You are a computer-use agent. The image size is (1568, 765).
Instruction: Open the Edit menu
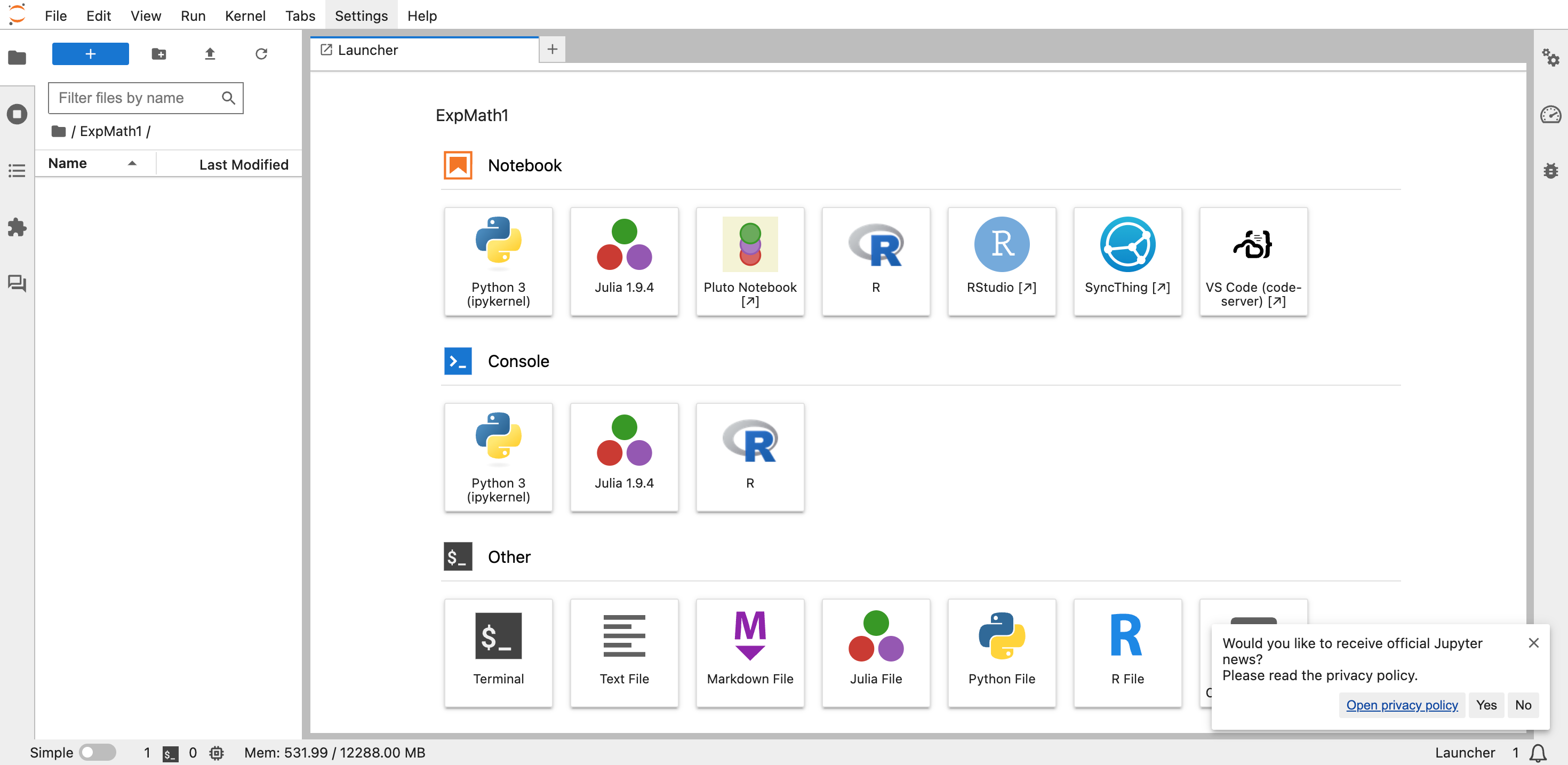[99, 16]
